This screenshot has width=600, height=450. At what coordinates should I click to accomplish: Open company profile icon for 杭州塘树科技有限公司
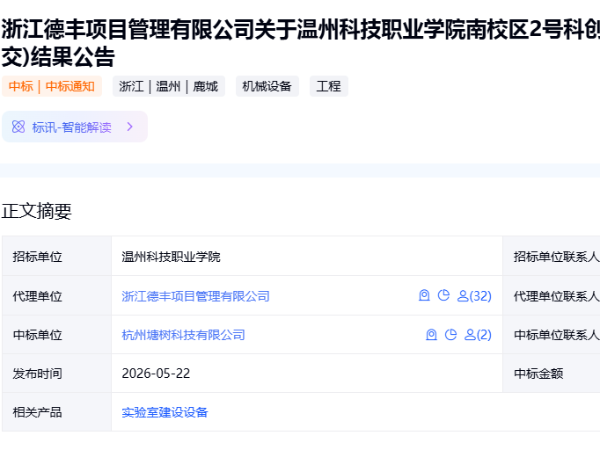pos(431,334)
